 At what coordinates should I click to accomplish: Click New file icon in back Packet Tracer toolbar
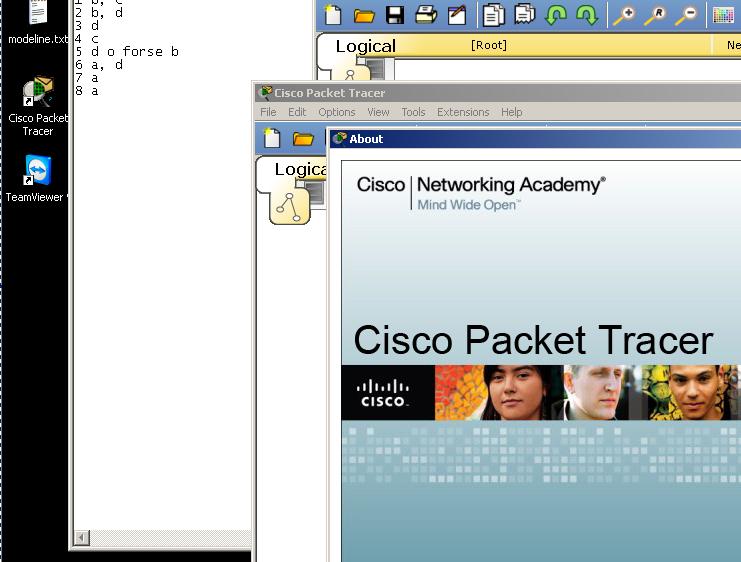tap(333, 14)
